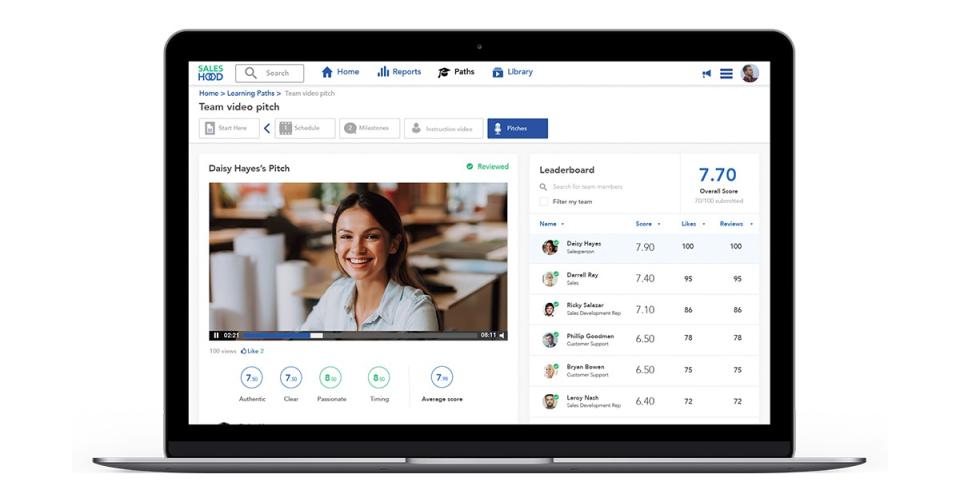The image size is (960, 502).
Task: Pause the video playback
Action: [216, 335]
